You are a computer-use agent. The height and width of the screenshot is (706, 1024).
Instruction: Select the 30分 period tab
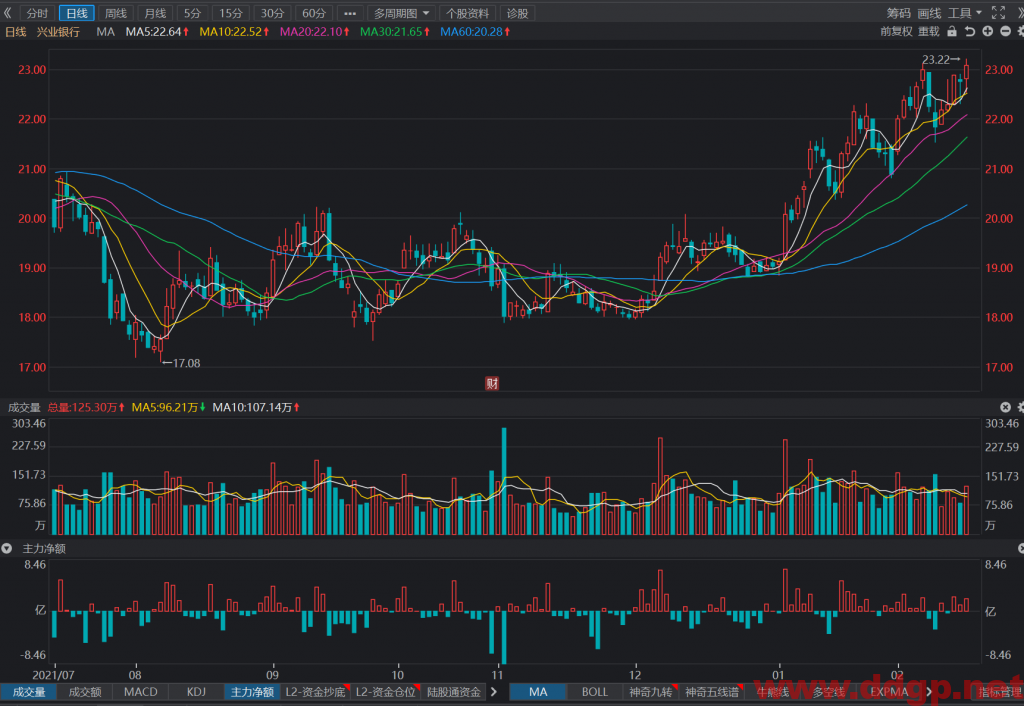(x=272, y=13)
